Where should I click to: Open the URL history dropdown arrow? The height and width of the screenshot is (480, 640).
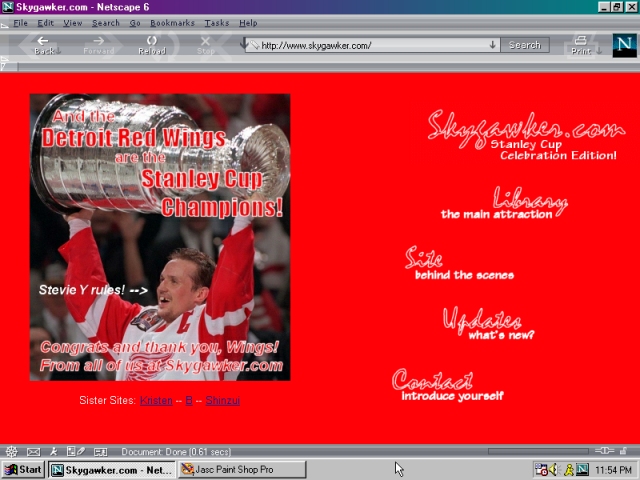[x=493, y=45]
